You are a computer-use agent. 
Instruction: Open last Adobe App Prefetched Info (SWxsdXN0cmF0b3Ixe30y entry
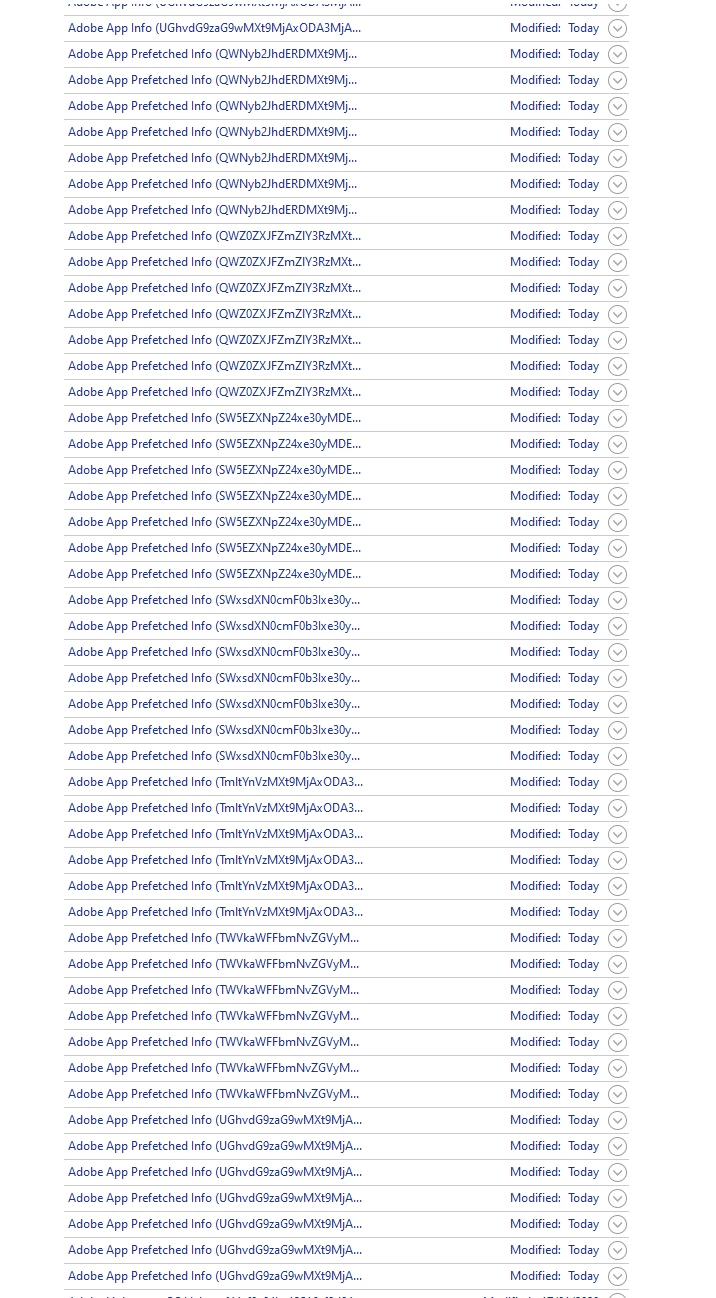pos(214,756)
